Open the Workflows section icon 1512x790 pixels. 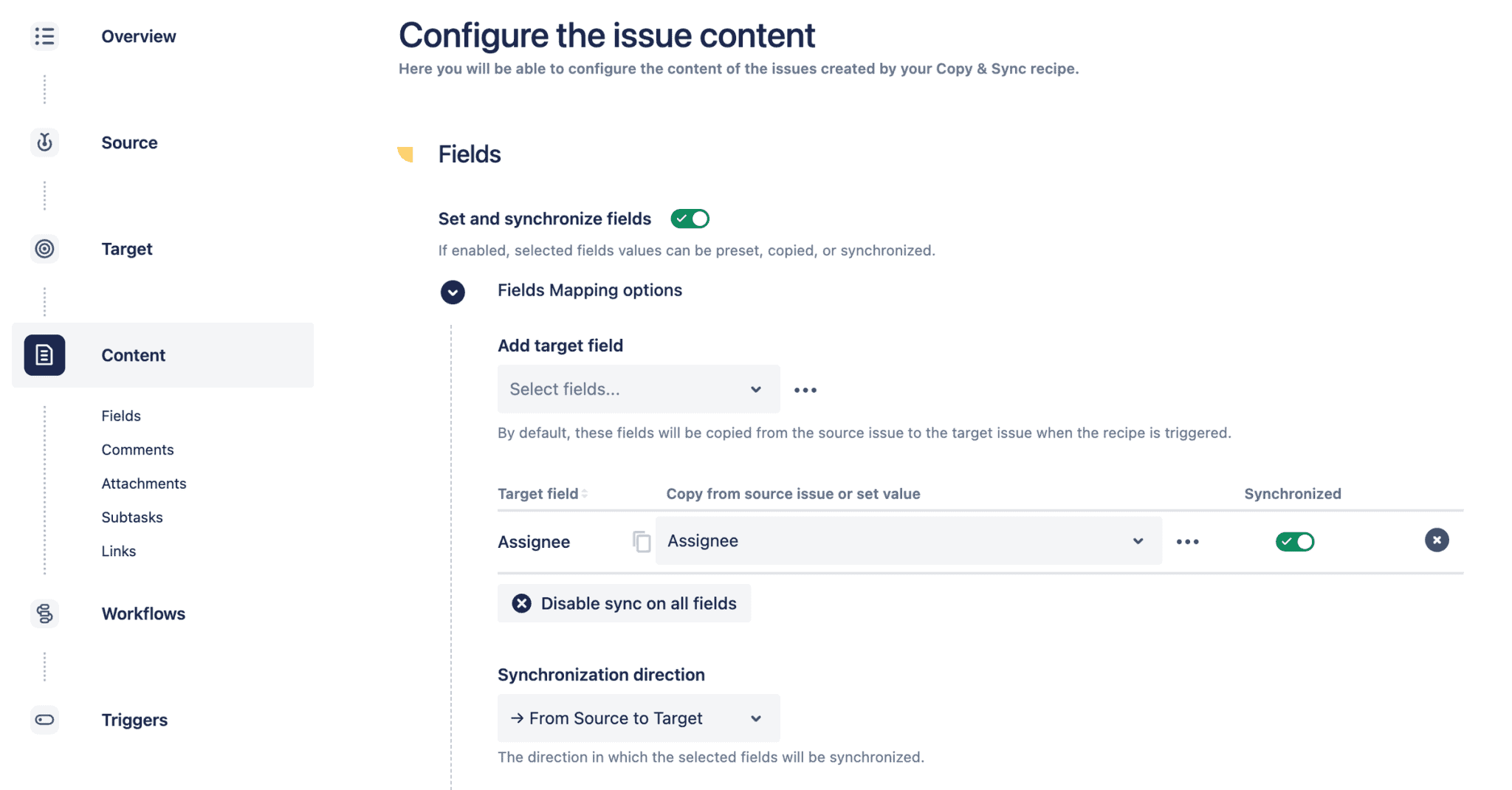point(44,614)
